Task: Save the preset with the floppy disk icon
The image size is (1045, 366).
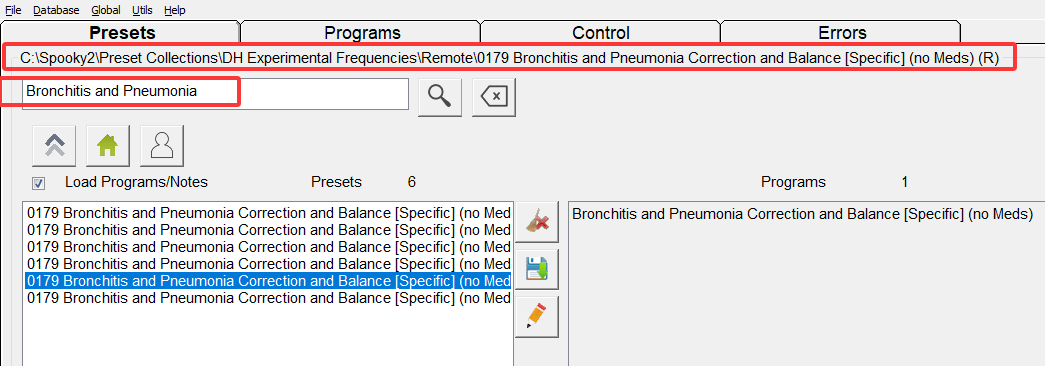Action: tap(537, 269)
